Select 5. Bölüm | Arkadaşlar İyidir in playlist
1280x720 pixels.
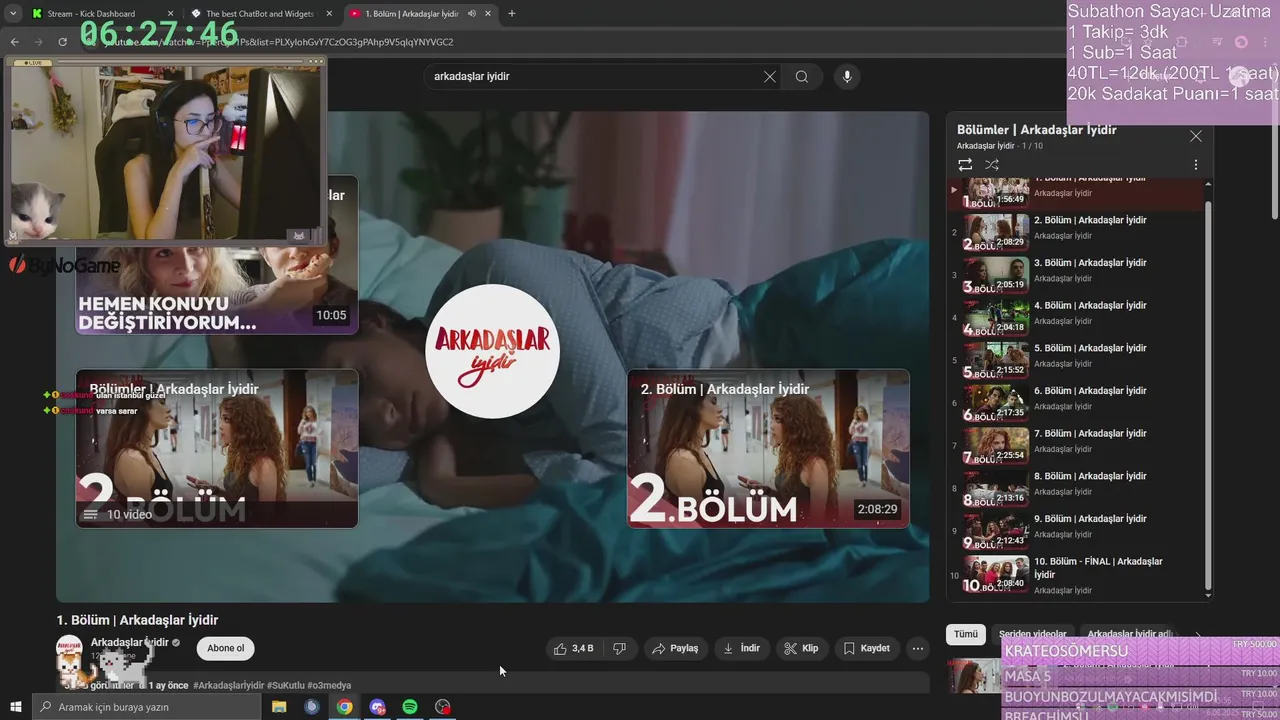click(1077, 360)
